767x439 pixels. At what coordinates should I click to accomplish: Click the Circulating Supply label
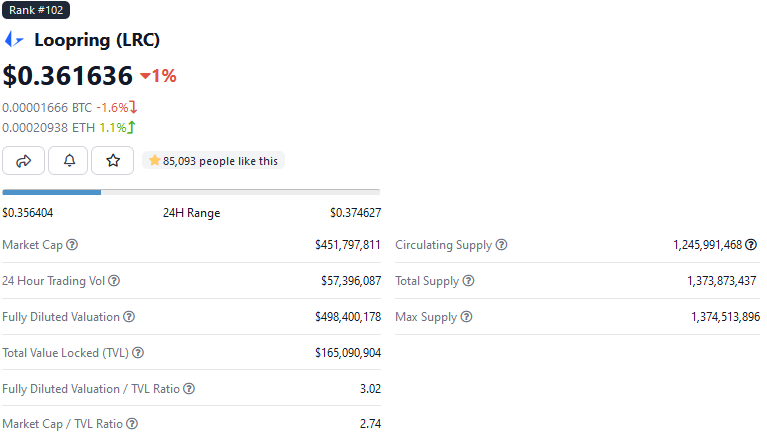444,245
